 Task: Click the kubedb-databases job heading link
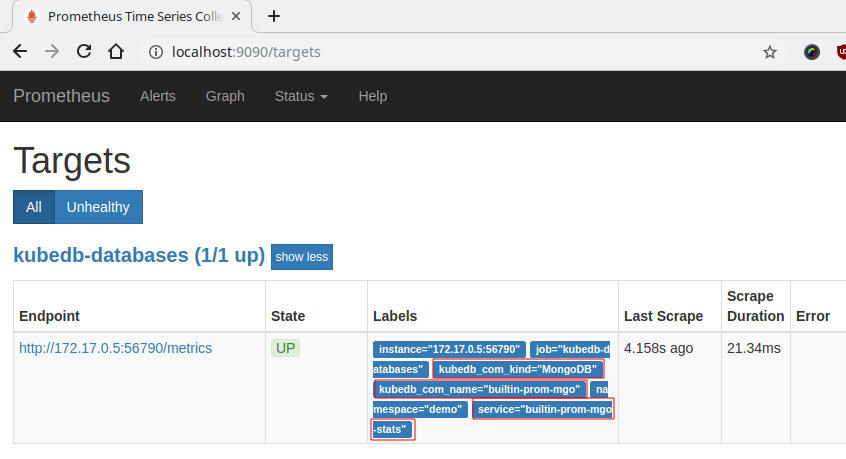coord(138,255)
